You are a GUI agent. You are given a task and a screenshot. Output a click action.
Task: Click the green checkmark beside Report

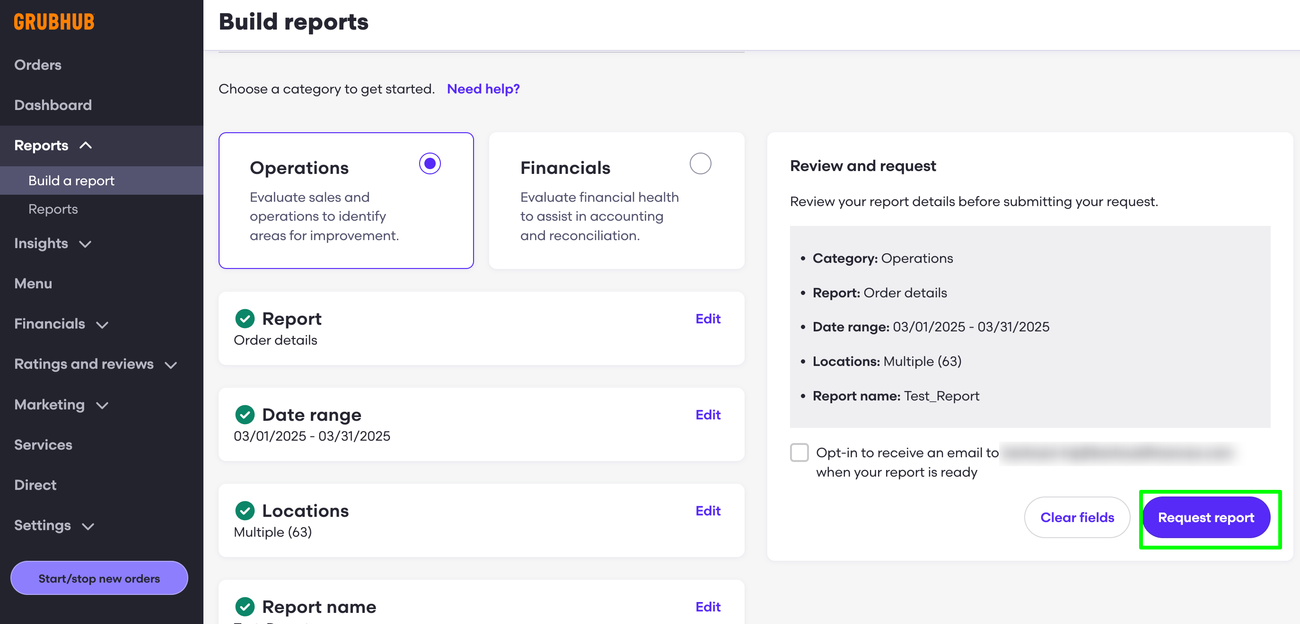pos(244,319)
